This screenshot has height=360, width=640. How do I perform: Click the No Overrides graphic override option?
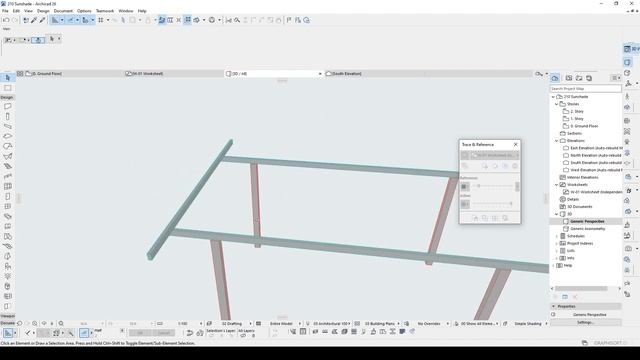pos(429,323)
